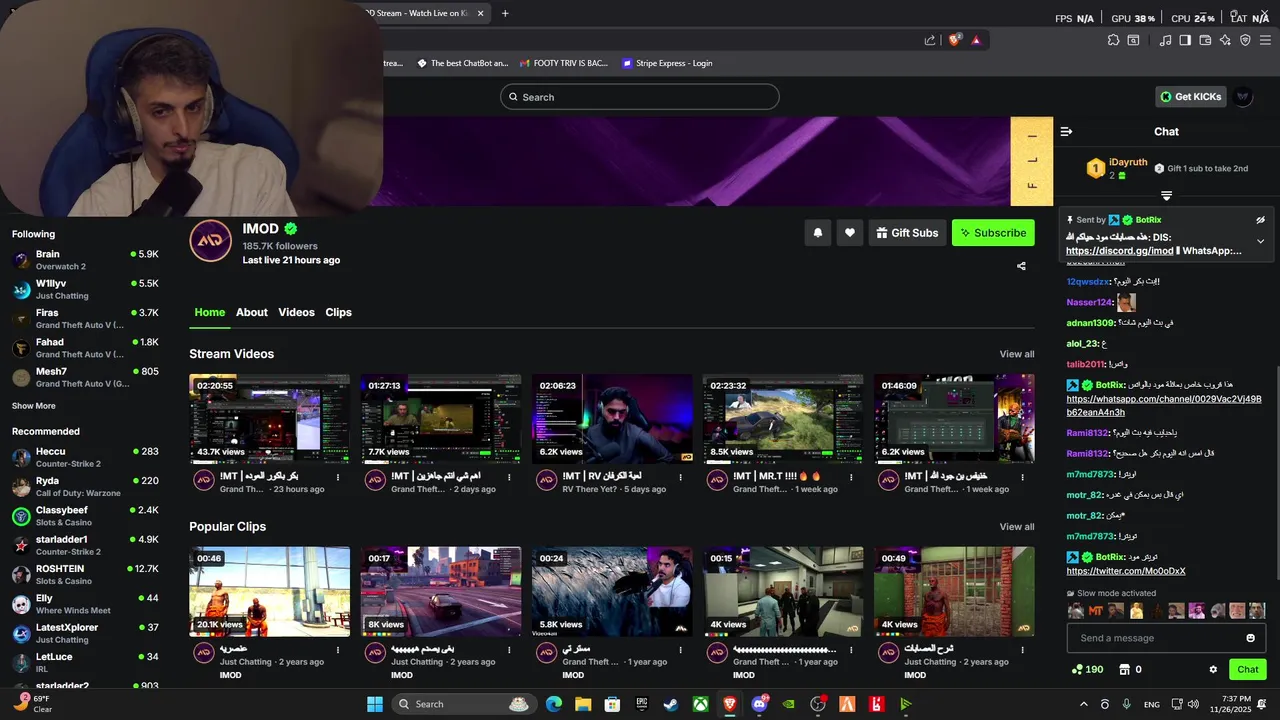The width and height of the screenshot is (1280, 720).
Task: Click green Chat send button
Action: [x=1248, y=669]
